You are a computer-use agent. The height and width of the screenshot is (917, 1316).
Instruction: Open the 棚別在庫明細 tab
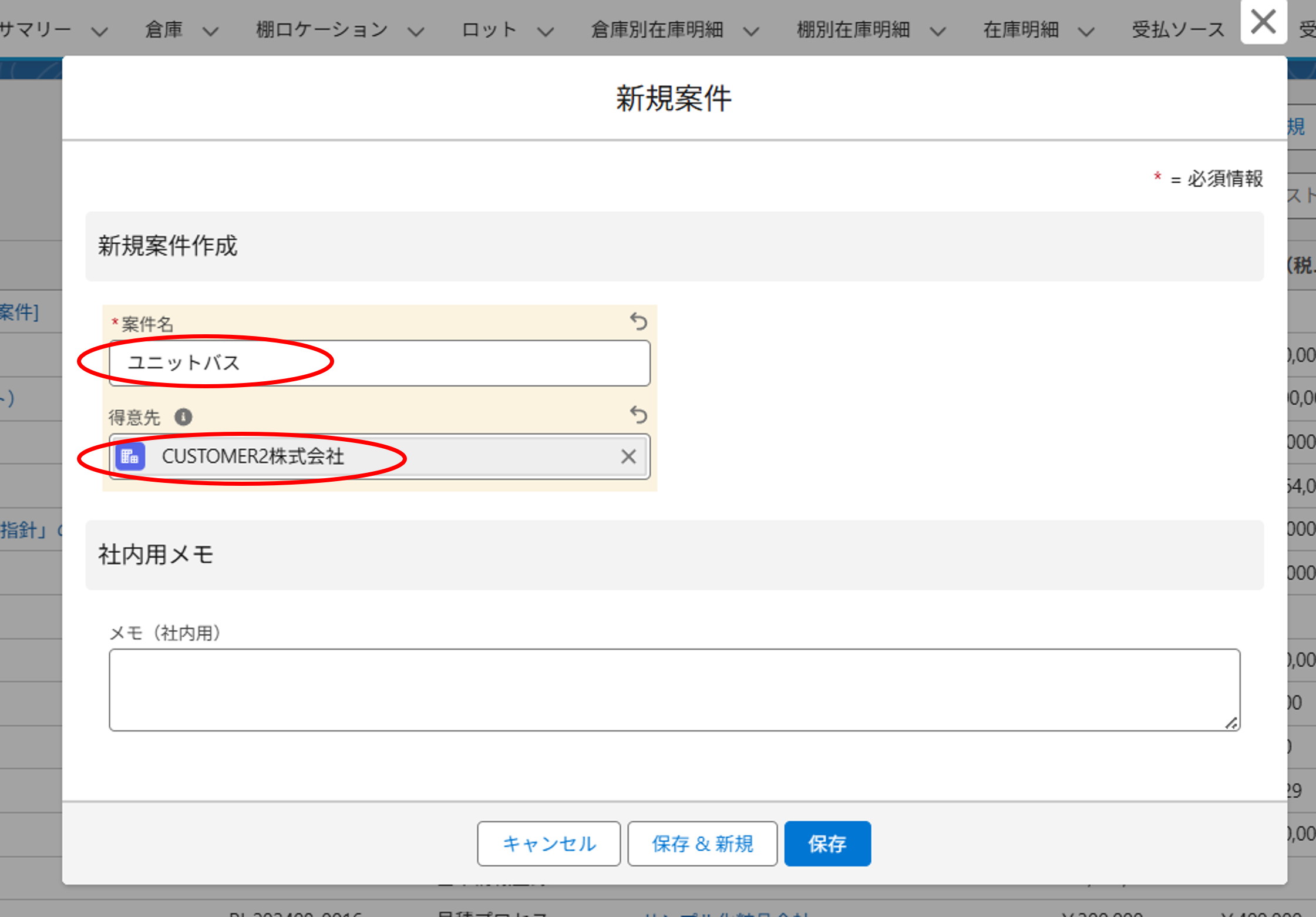tap(853, 29)
